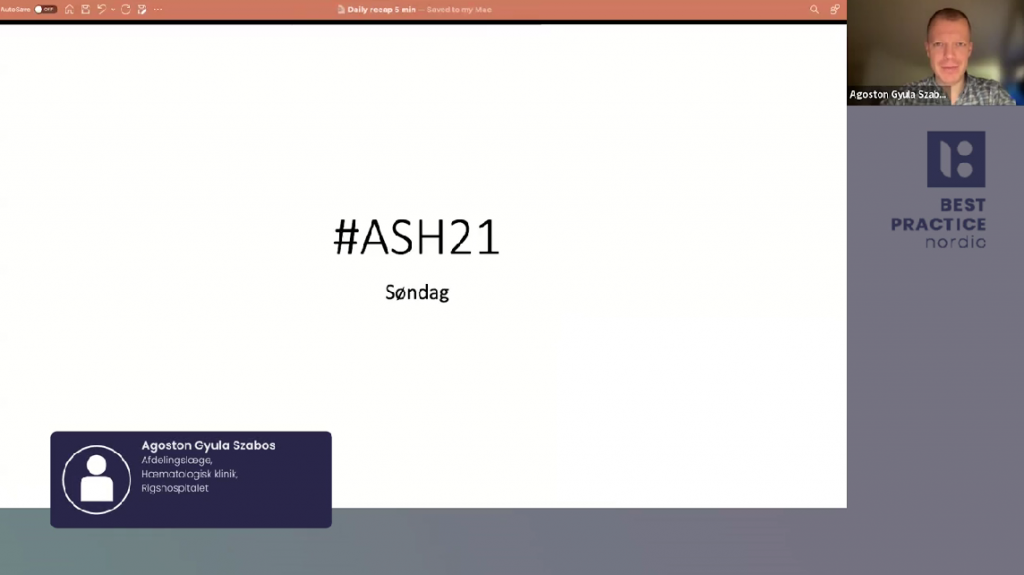
Task: Click the toolbar icon right of Redo
Action: pos(142,9)
